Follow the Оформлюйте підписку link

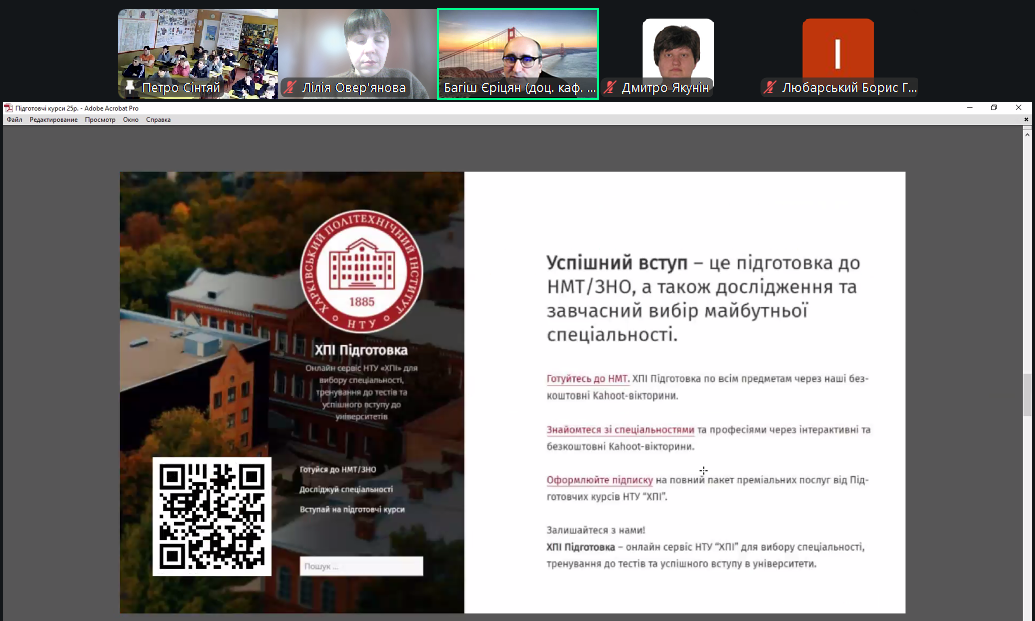point(599,480)
